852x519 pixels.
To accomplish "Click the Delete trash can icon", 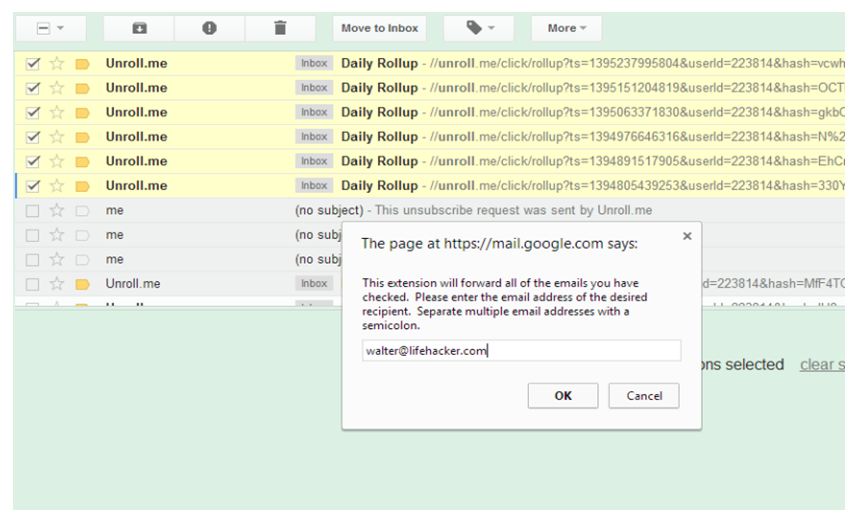I will click(x=280, y=28).
